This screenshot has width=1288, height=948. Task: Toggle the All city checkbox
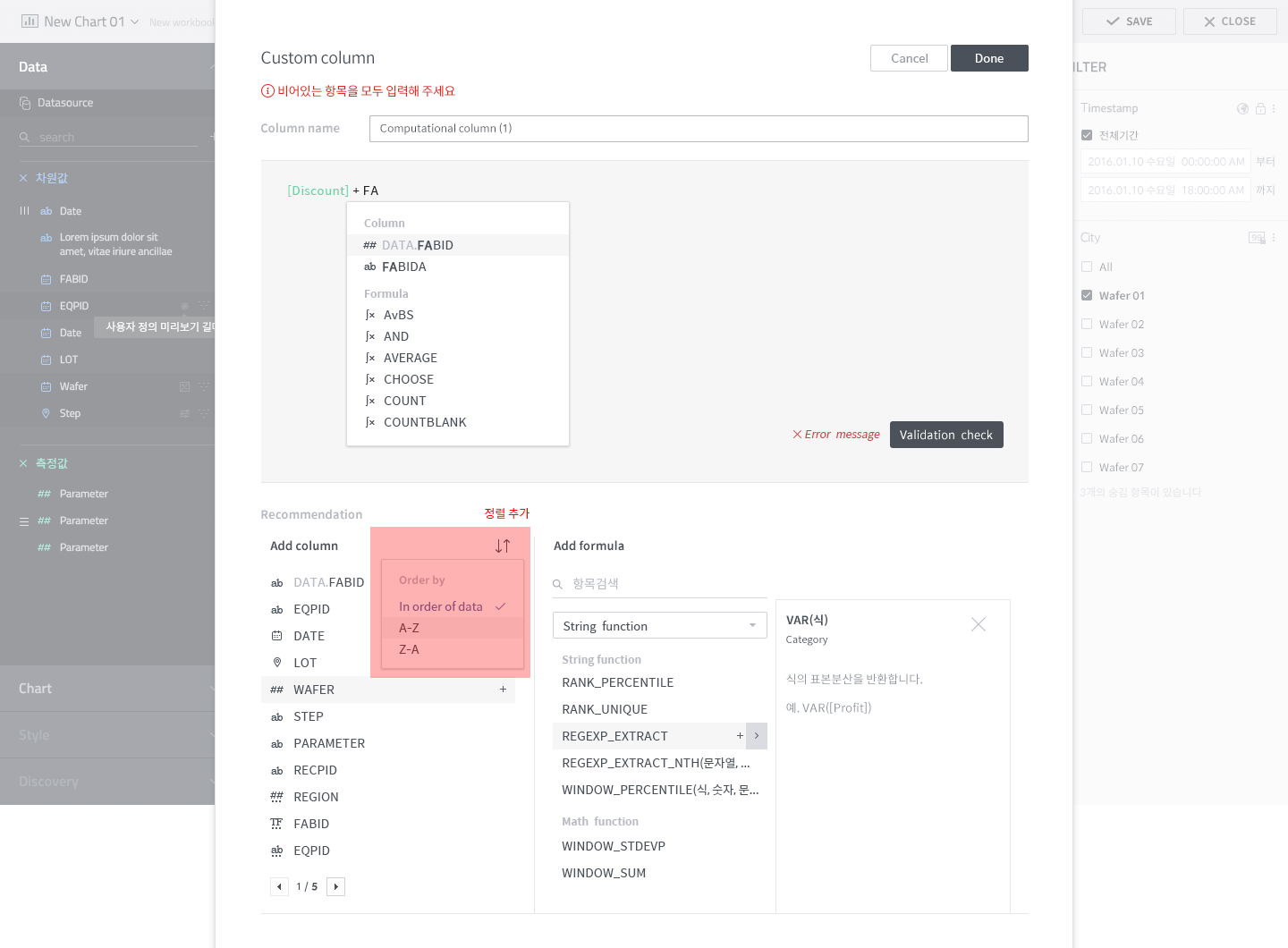click(x=1087, y=267)
